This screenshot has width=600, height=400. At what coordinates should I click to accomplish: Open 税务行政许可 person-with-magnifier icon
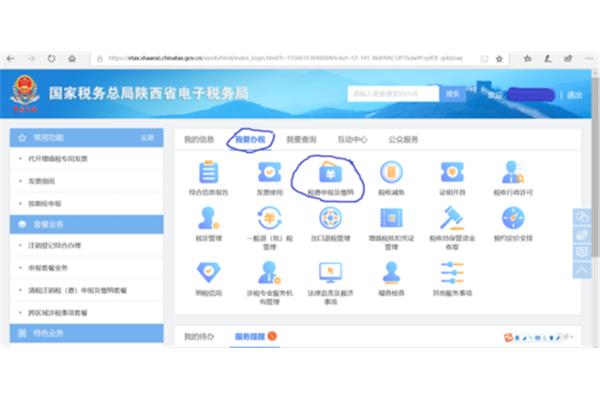pos(513,172)
